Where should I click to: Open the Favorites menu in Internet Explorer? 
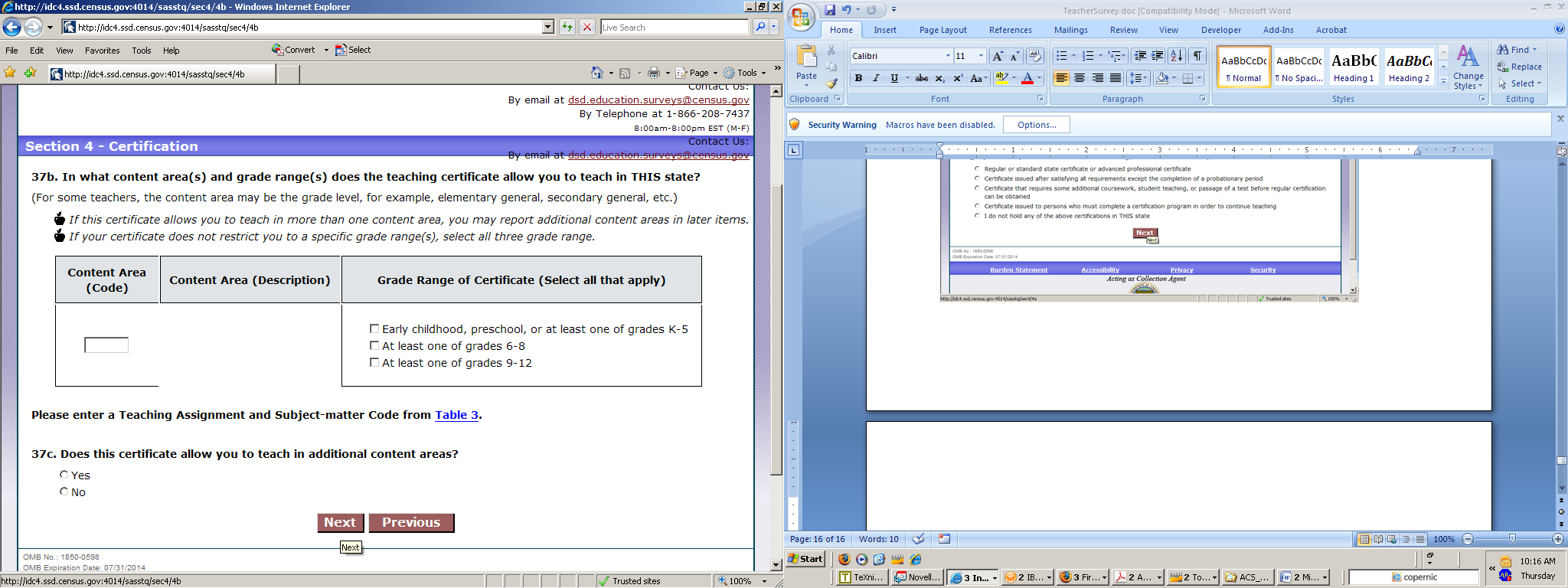tap(102, 51)
